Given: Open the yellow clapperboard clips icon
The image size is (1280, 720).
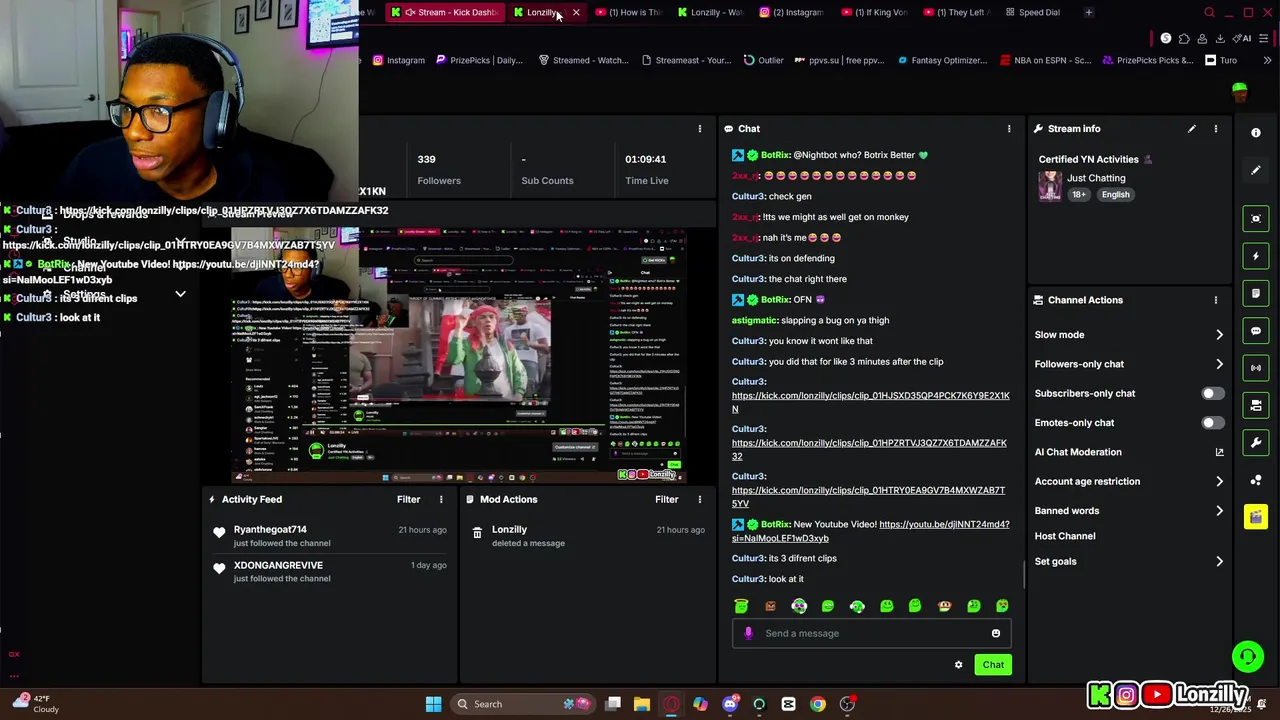Looking at the screenshot, I should 1256,517.
